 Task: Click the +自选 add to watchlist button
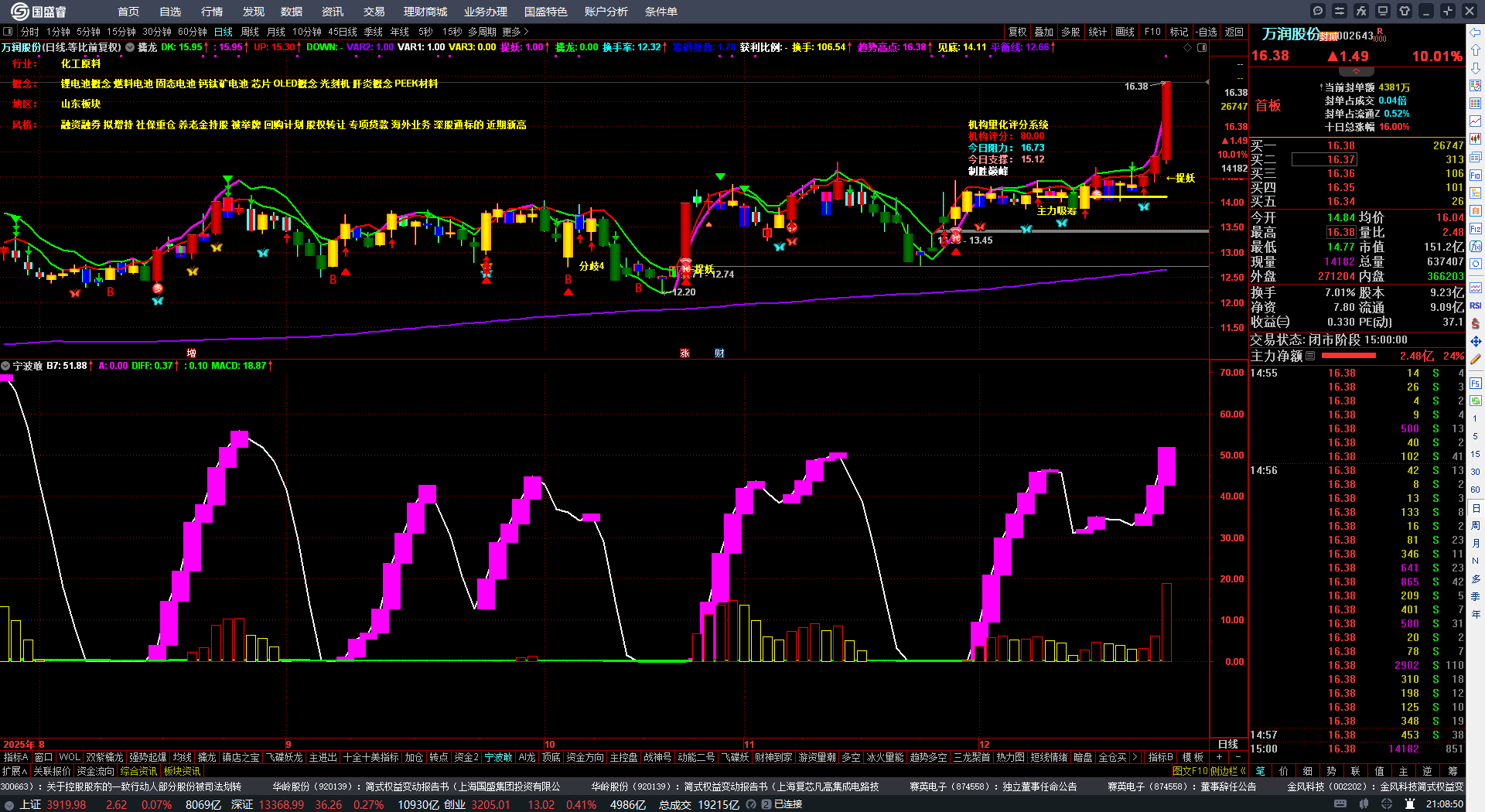point(1205,32)
